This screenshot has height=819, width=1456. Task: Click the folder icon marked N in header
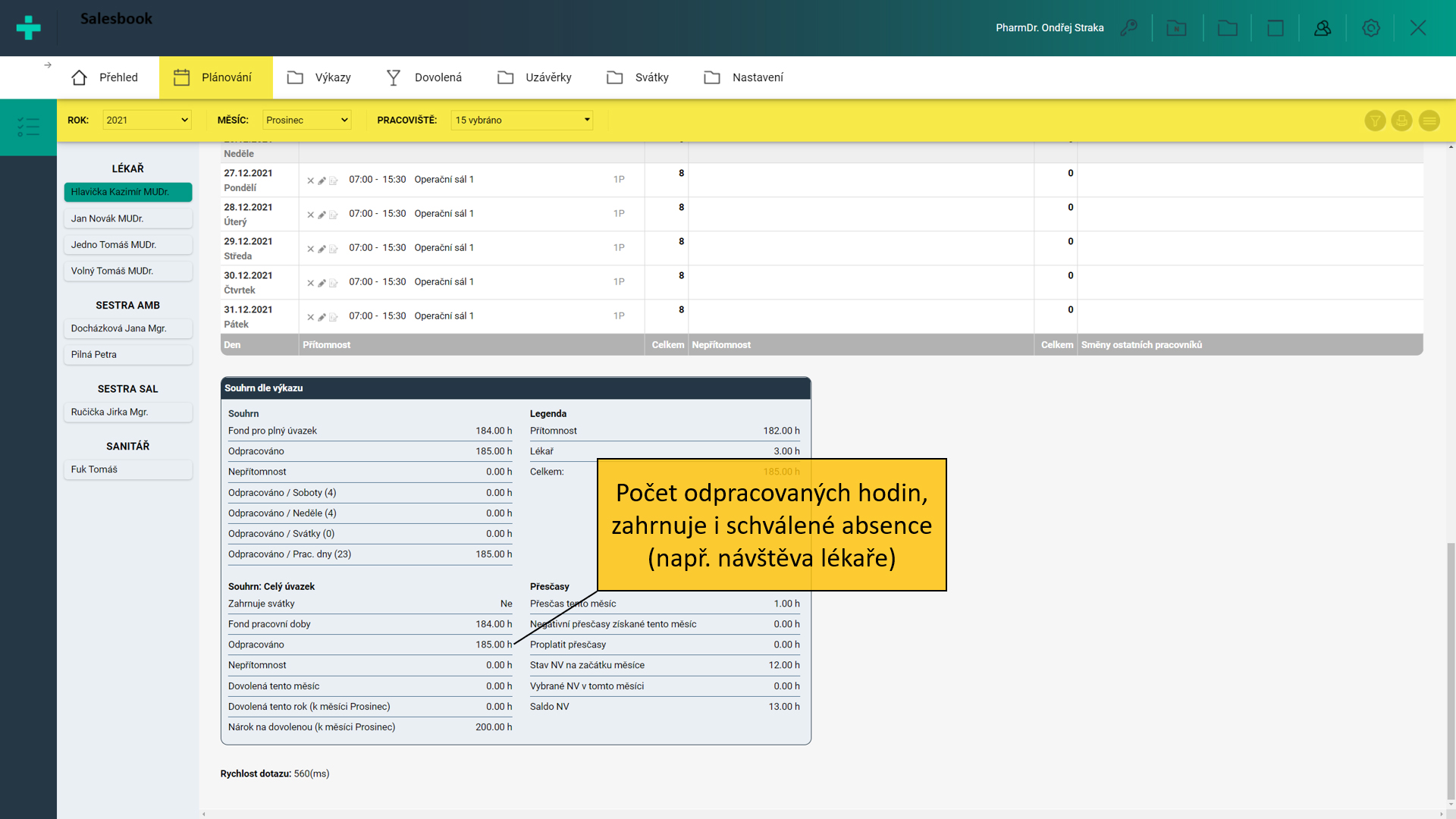tap(1176, 28)
